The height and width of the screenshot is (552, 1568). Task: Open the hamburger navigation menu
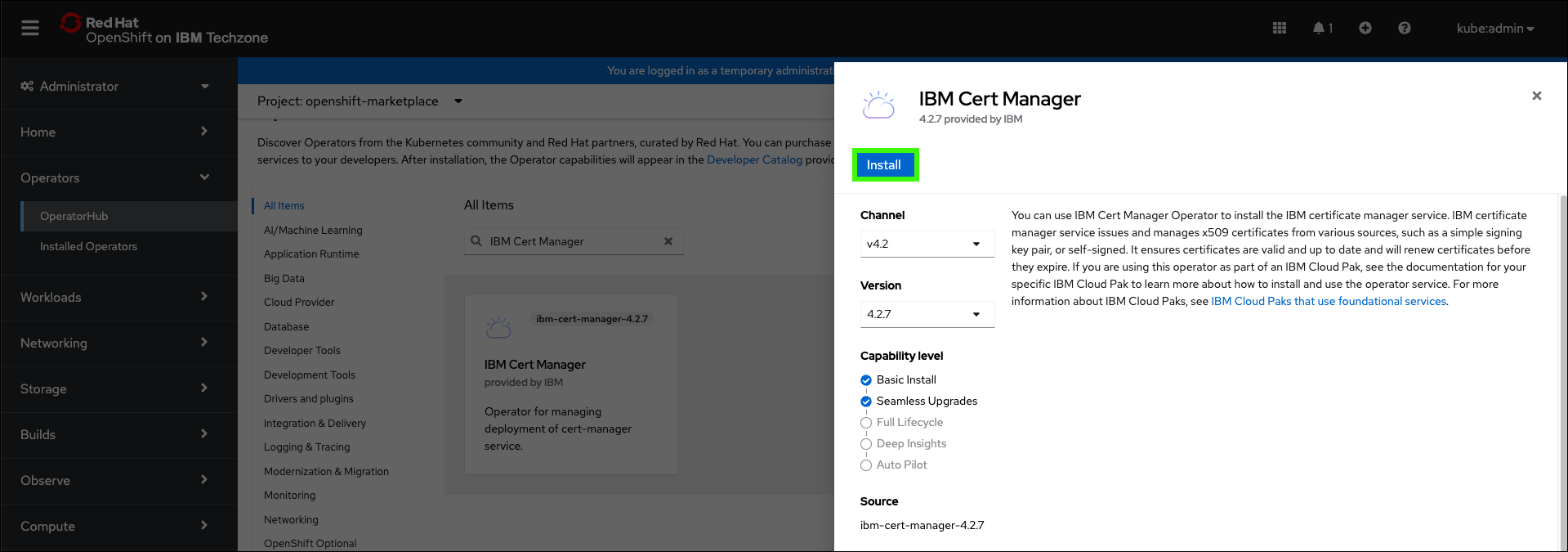[x=30, y=28]
